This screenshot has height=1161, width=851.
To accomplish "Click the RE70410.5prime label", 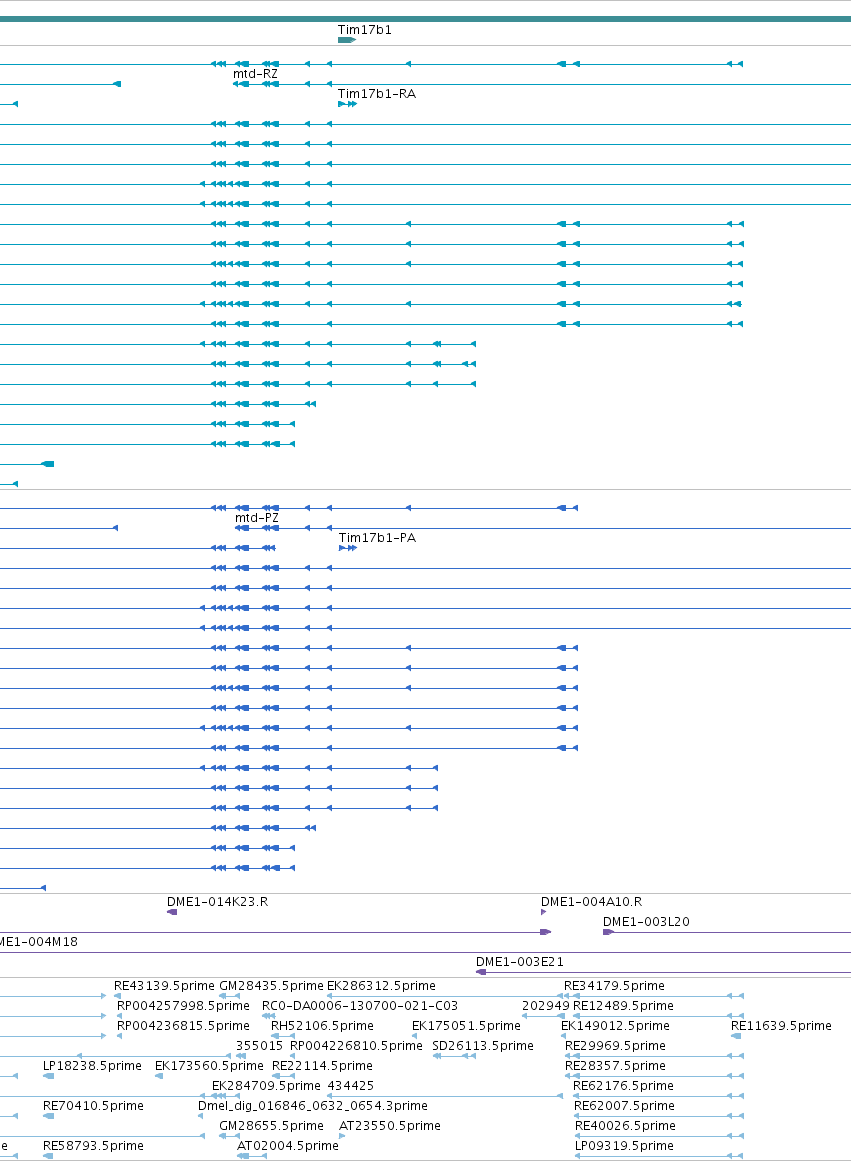I will [x=93, y=1106].
